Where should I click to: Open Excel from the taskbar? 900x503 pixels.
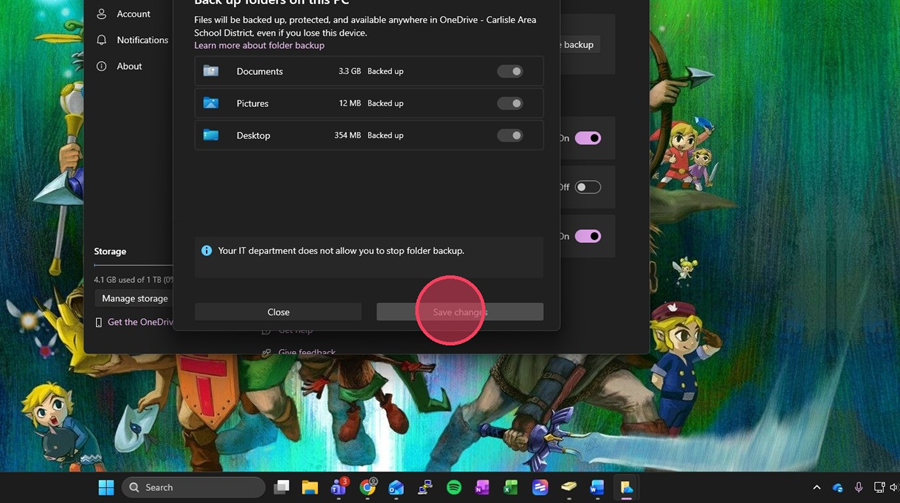pyautogui.click(x=510, y=487)
